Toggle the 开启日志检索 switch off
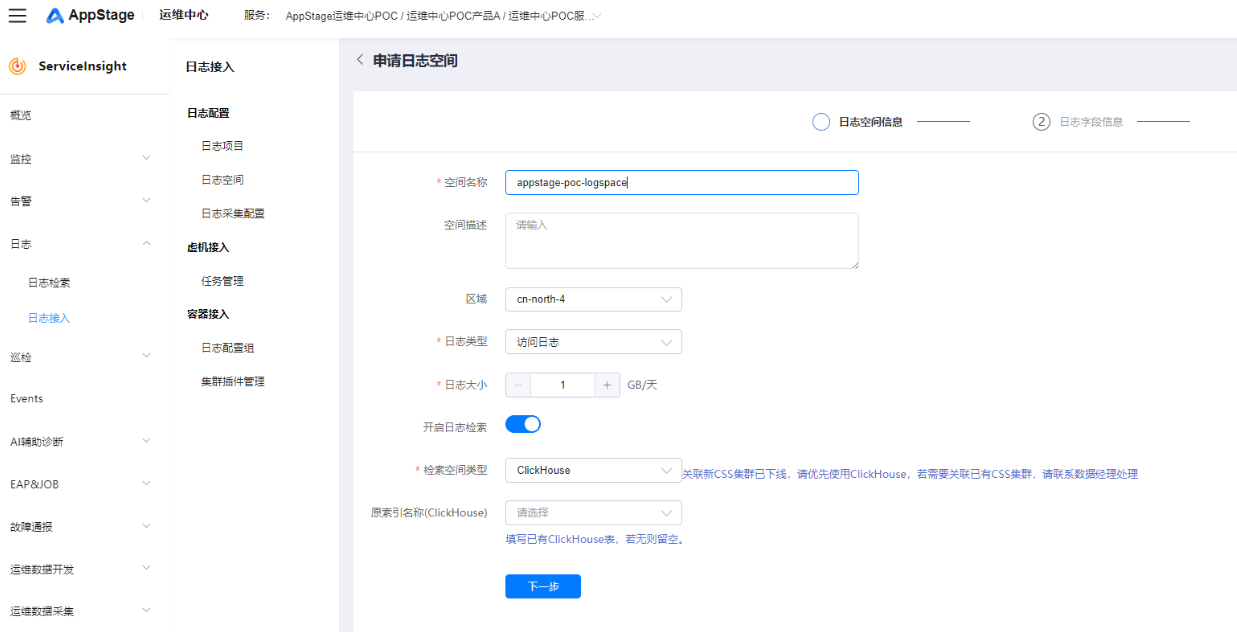The height and width of the screenshot is (632, 1237). click(x=523, y=424)
